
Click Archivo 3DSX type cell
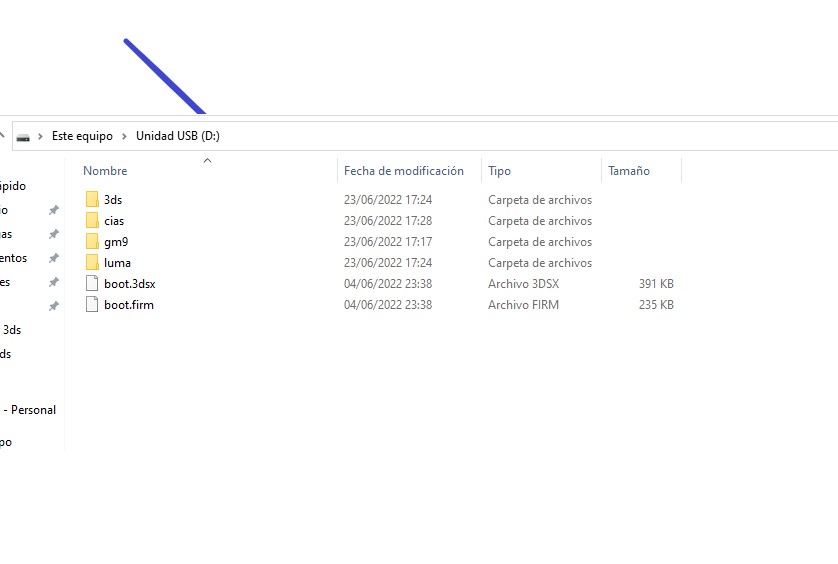tap(523, 284)
